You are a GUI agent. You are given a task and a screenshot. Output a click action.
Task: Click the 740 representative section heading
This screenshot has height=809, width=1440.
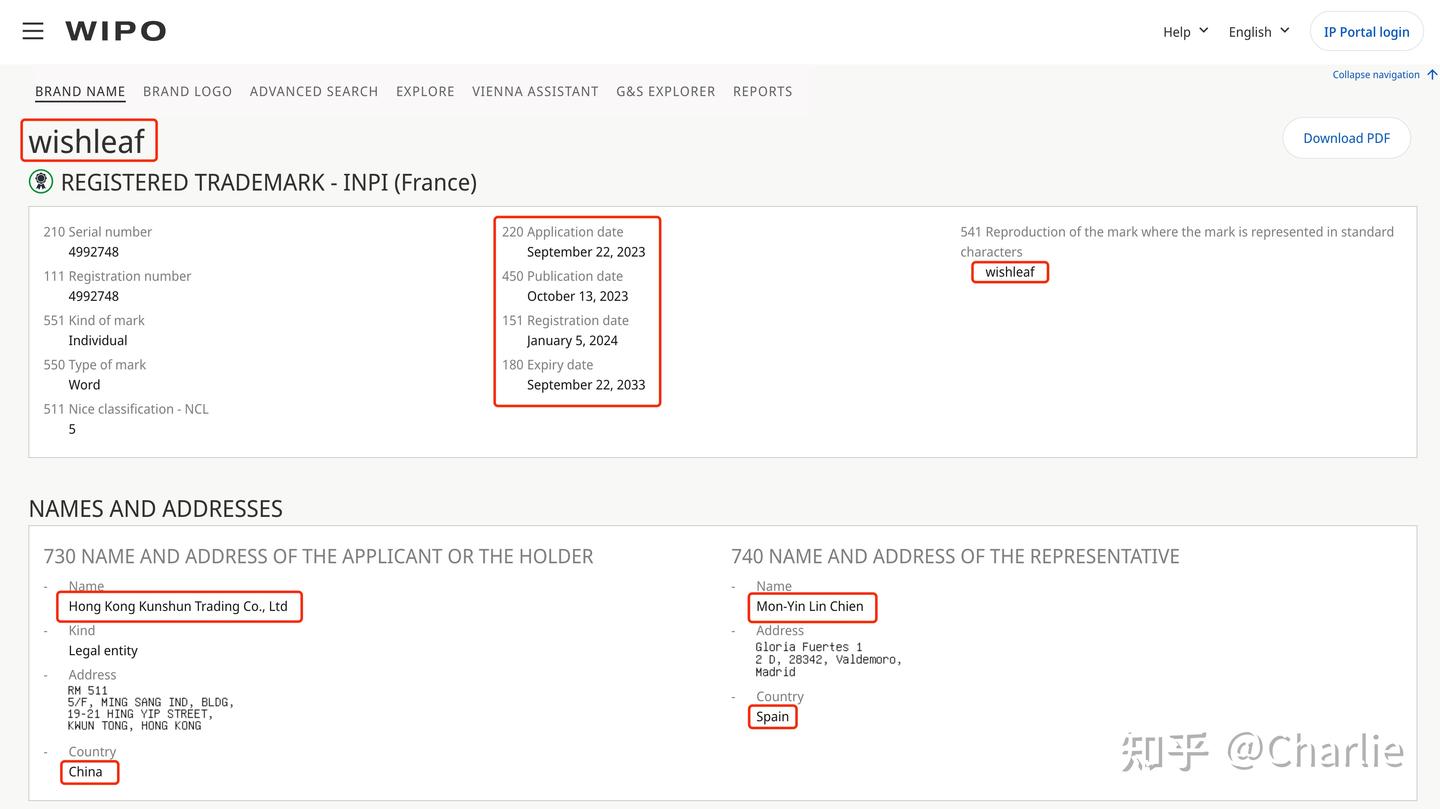pos(956,556)
